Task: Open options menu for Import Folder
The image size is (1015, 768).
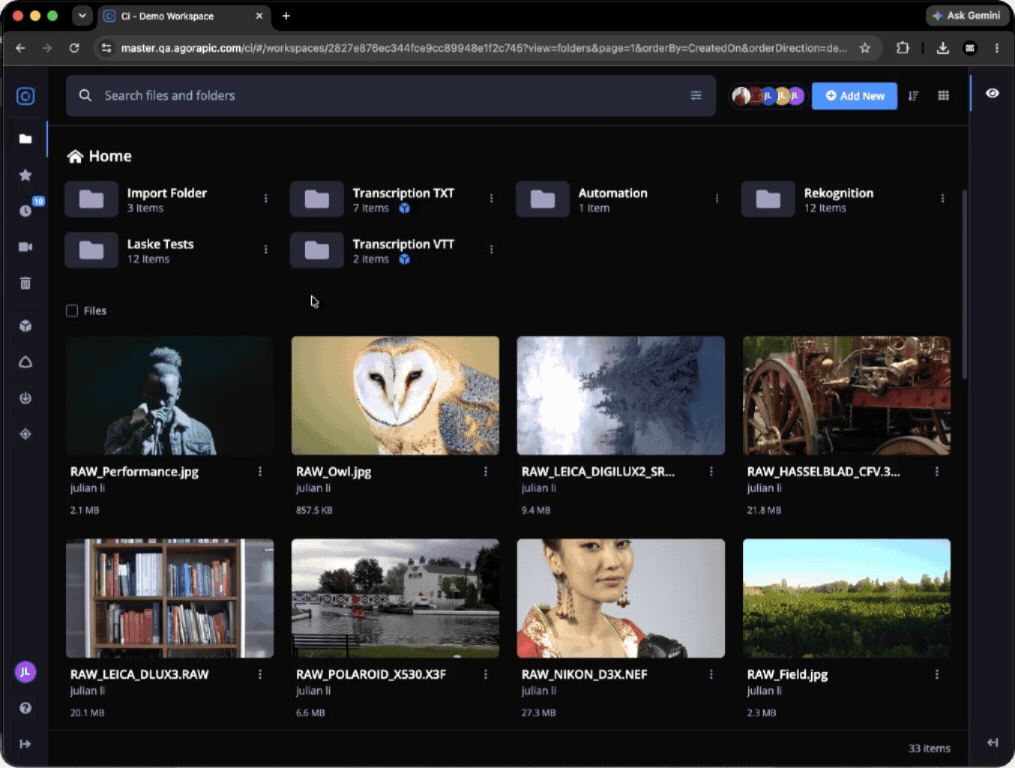Action: 266,198
